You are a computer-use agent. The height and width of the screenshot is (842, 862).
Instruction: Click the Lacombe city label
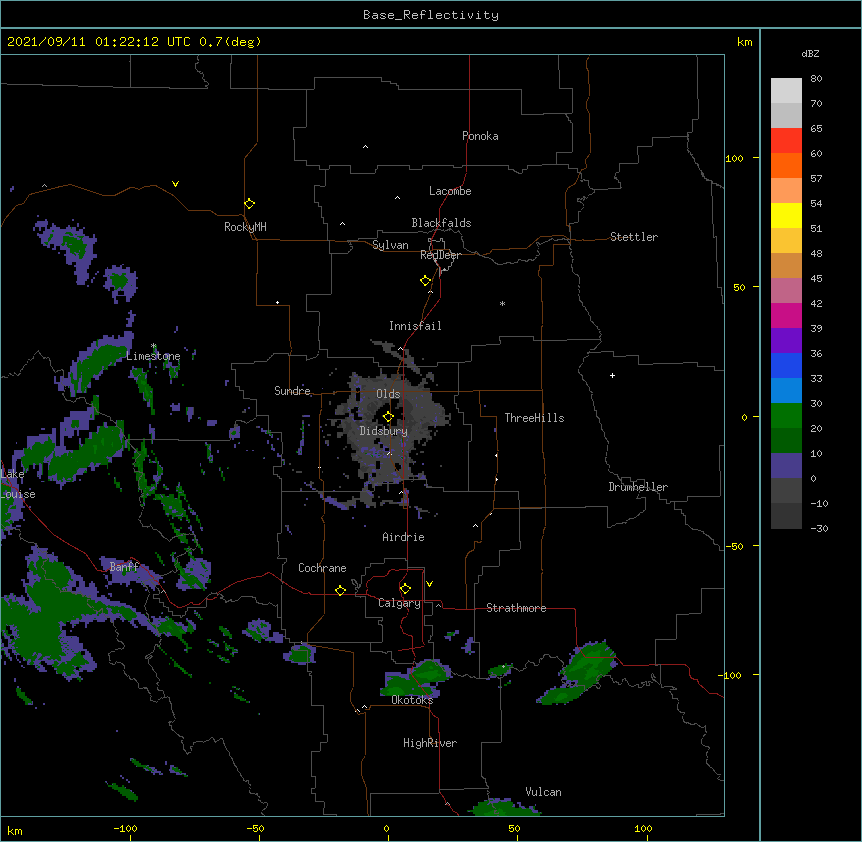coord(450,191)
